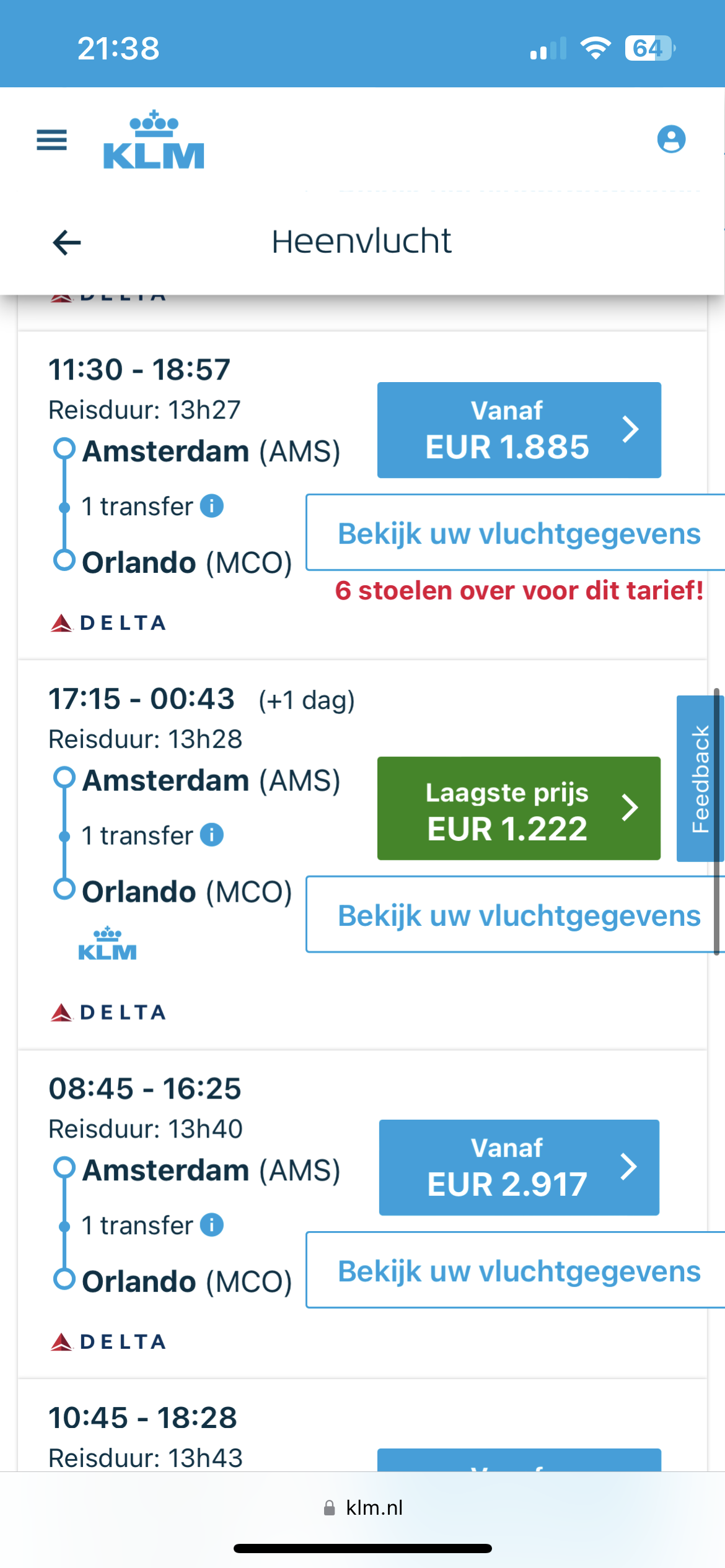The height and width of the screenshot is (1568, 725).
Task: Tap transfer info icon for 11:30 flight
Action: (x=212, y=506)
